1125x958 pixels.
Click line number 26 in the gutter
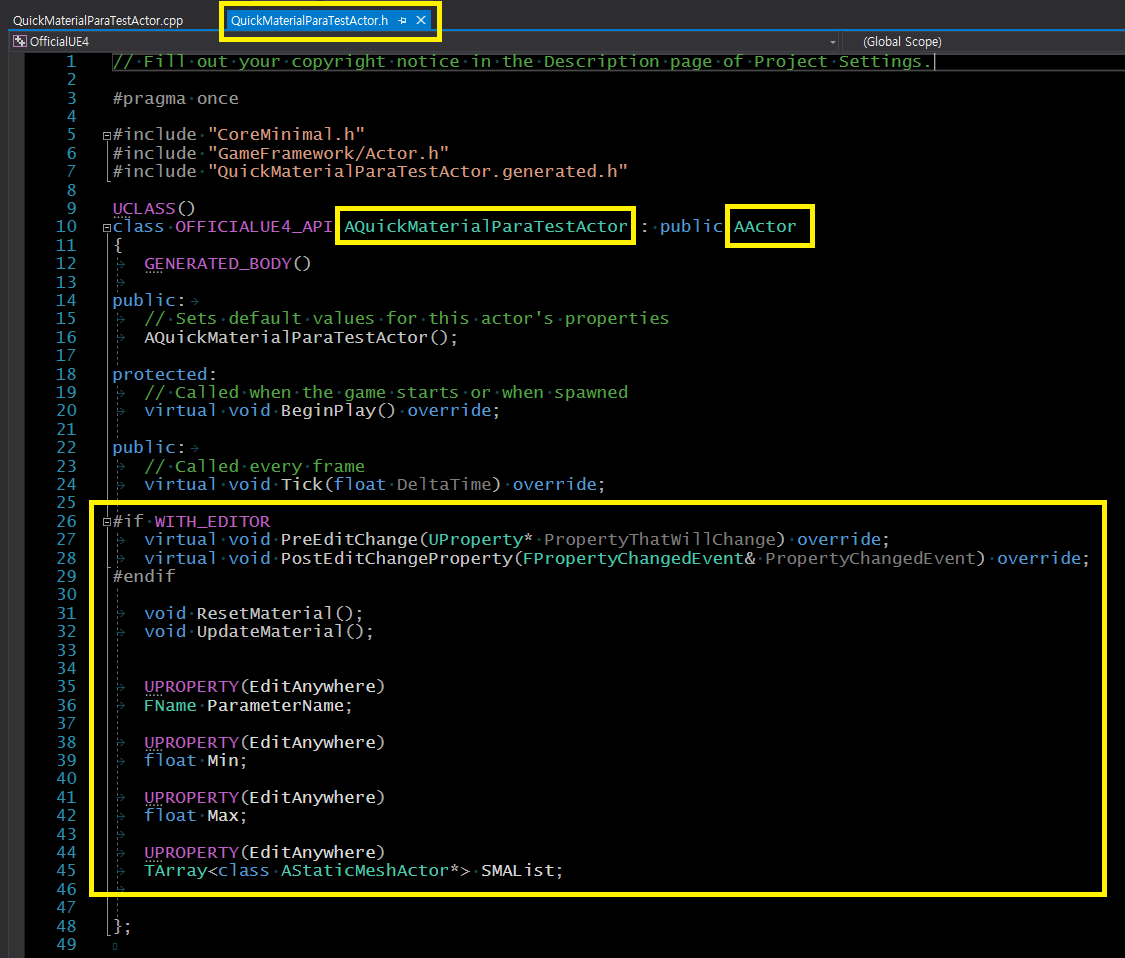point(67,522)
